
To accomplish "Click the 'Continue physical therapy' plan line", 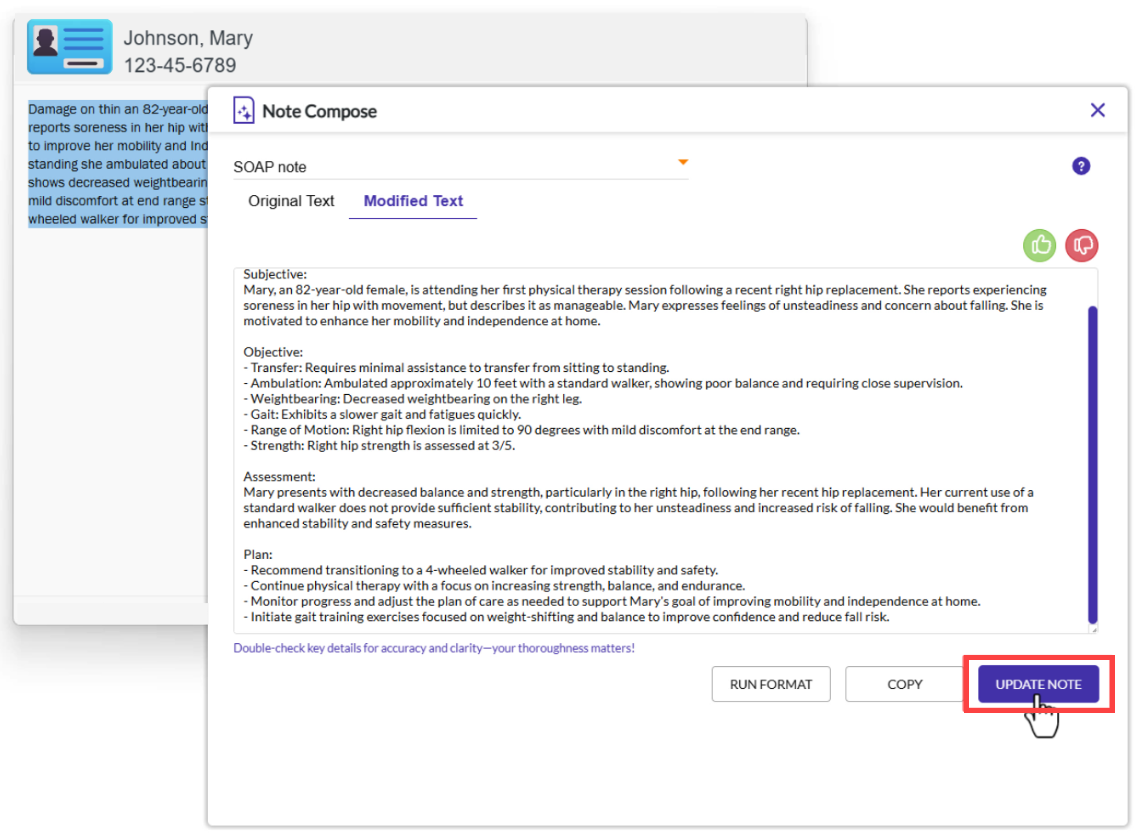I will point(494,586).
